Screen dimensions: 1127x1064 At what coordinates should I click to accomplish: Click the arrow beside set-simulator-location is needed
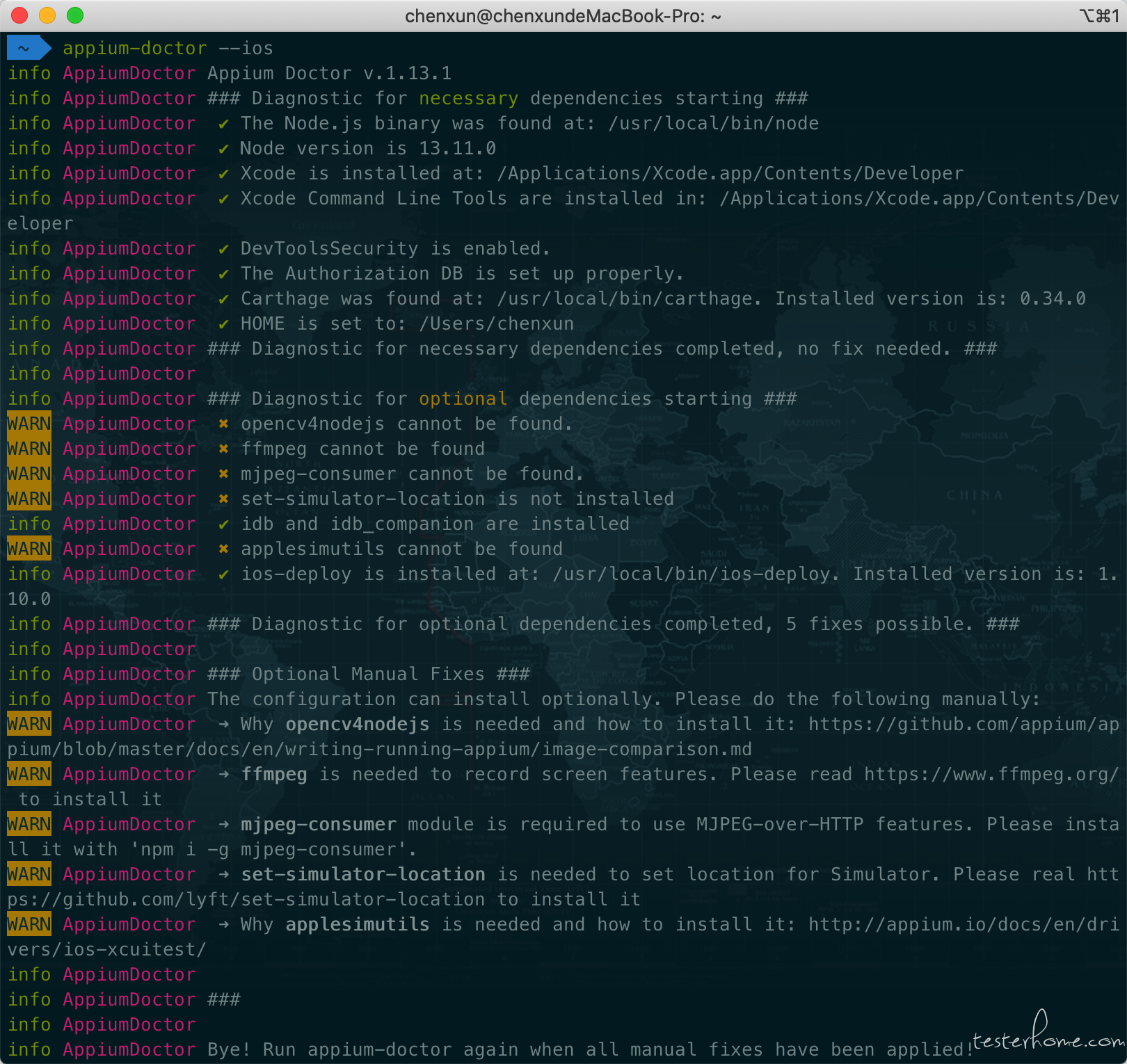[x=223, y=874]
